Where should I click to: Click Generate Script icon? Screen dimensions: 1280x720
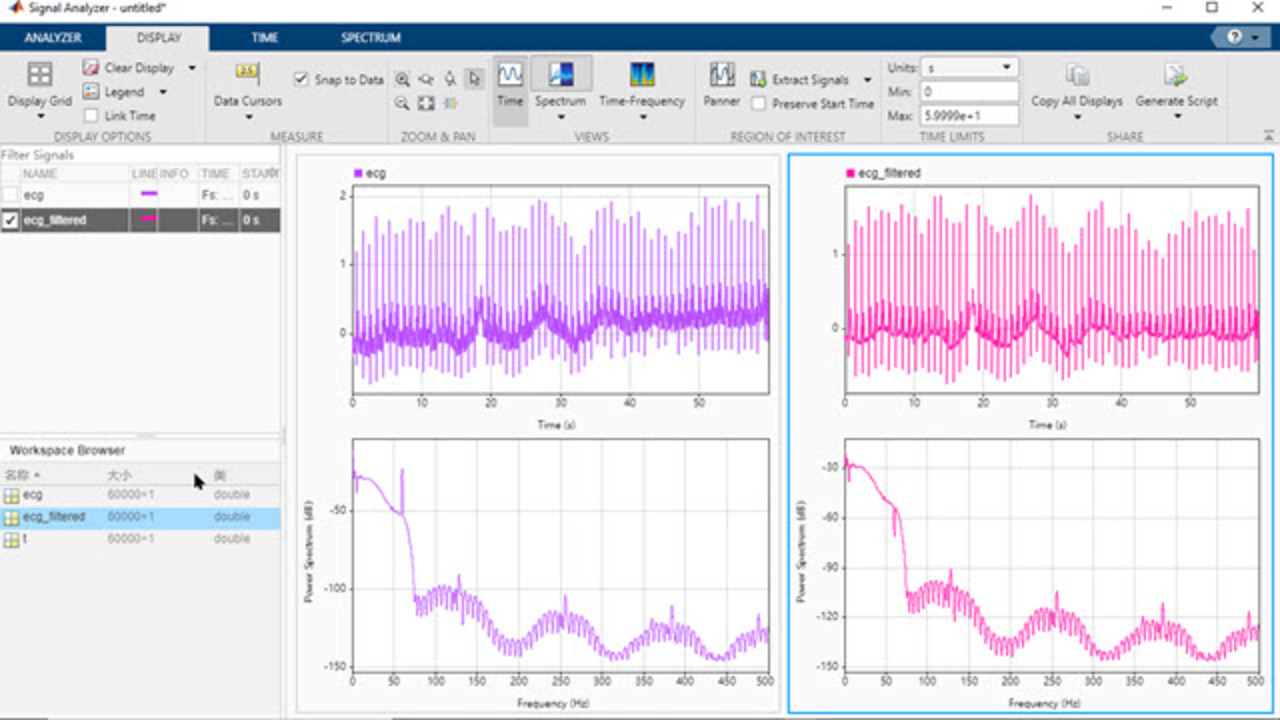pyautogui.click(x=1175, y=75)
